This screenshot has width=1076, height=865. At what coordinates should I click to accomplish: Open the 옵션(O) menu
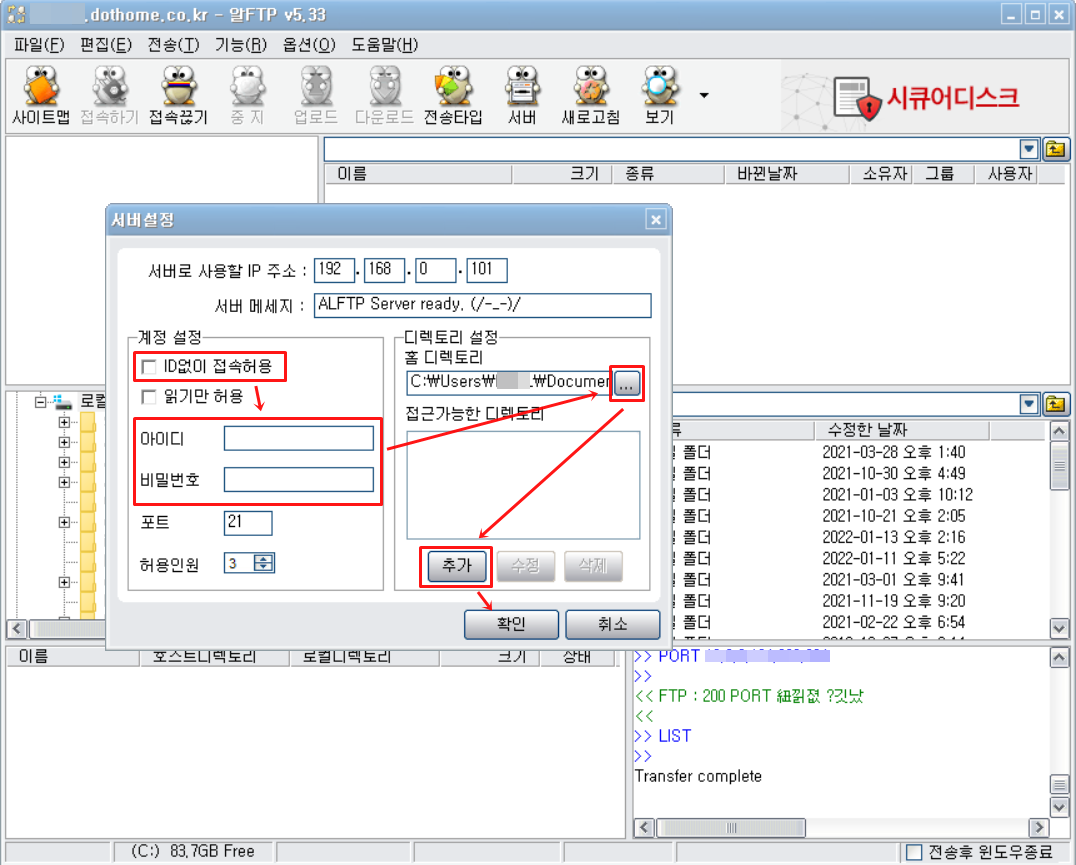click(309, 45)
